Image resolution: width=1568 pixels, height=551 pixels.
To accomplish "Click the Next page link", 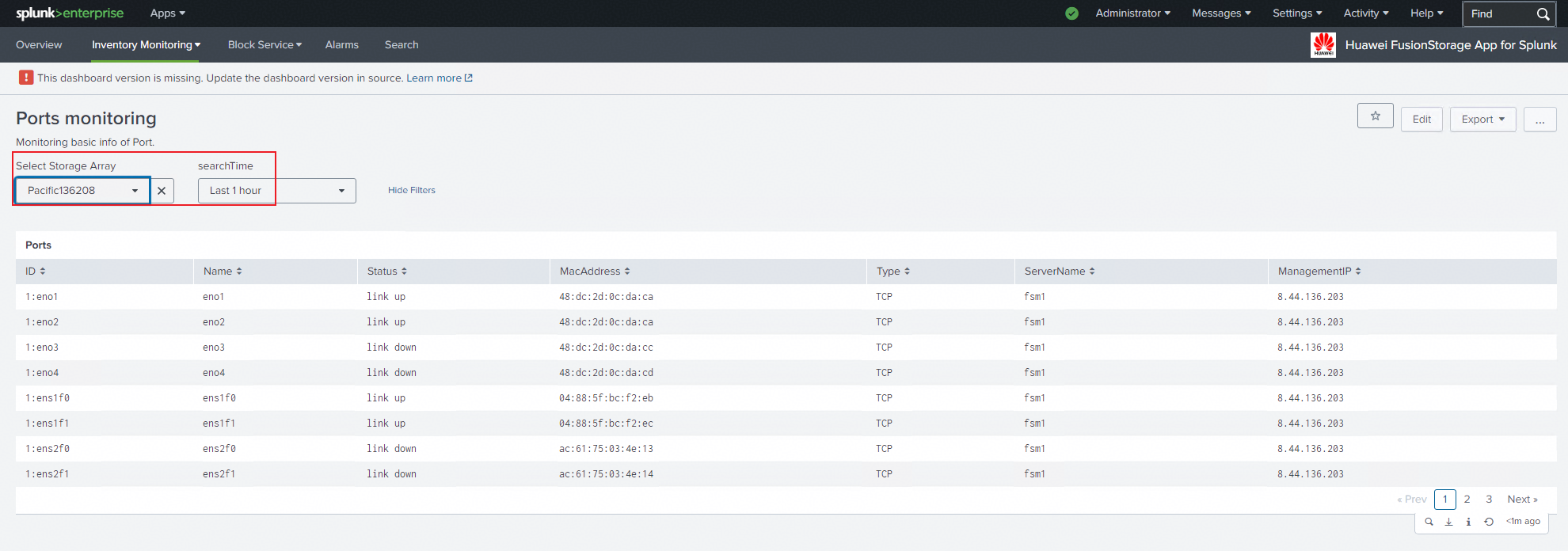I will (1522, 500).
